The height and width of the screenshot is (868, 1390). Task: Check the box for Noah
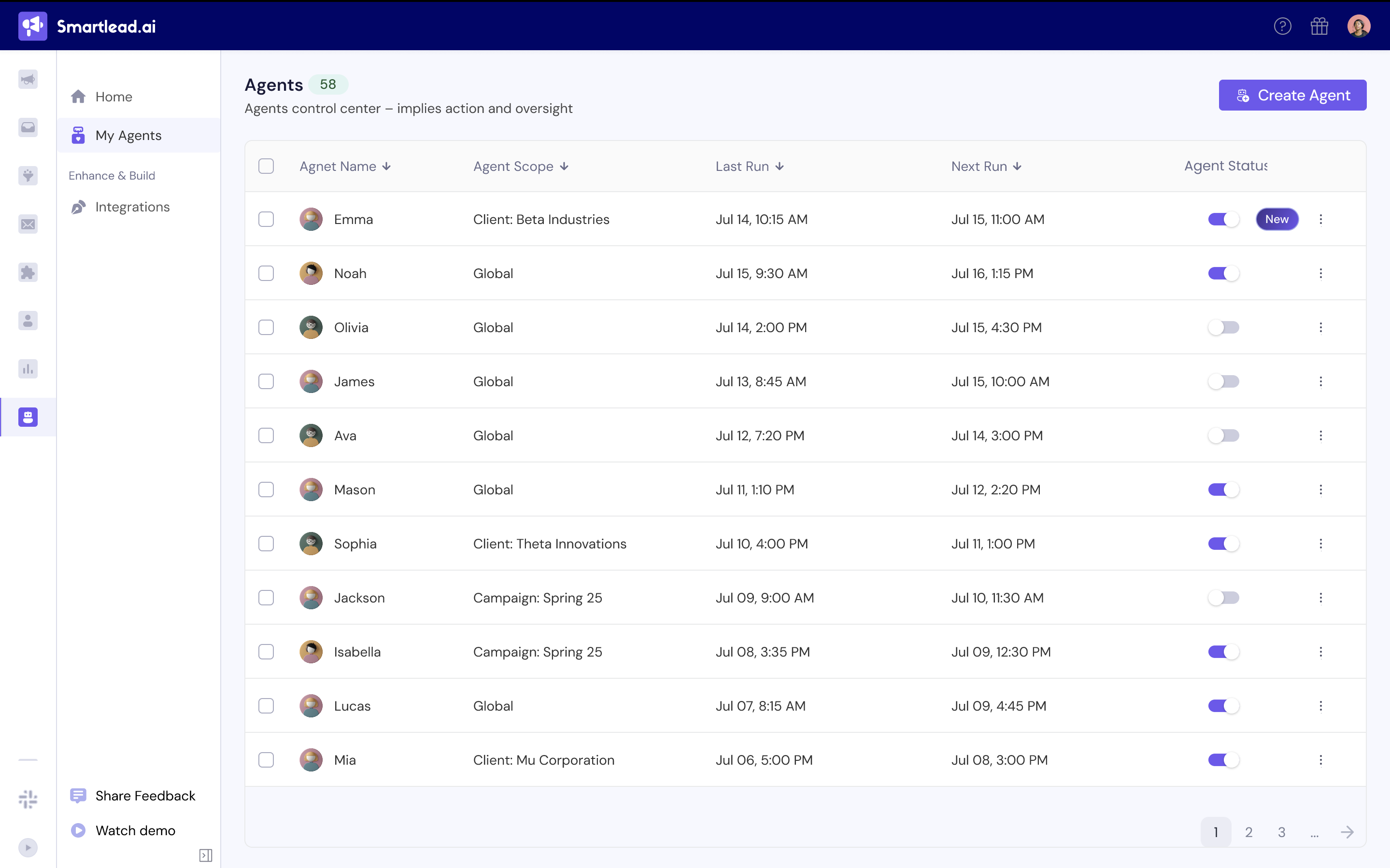(x=266, y=273)
